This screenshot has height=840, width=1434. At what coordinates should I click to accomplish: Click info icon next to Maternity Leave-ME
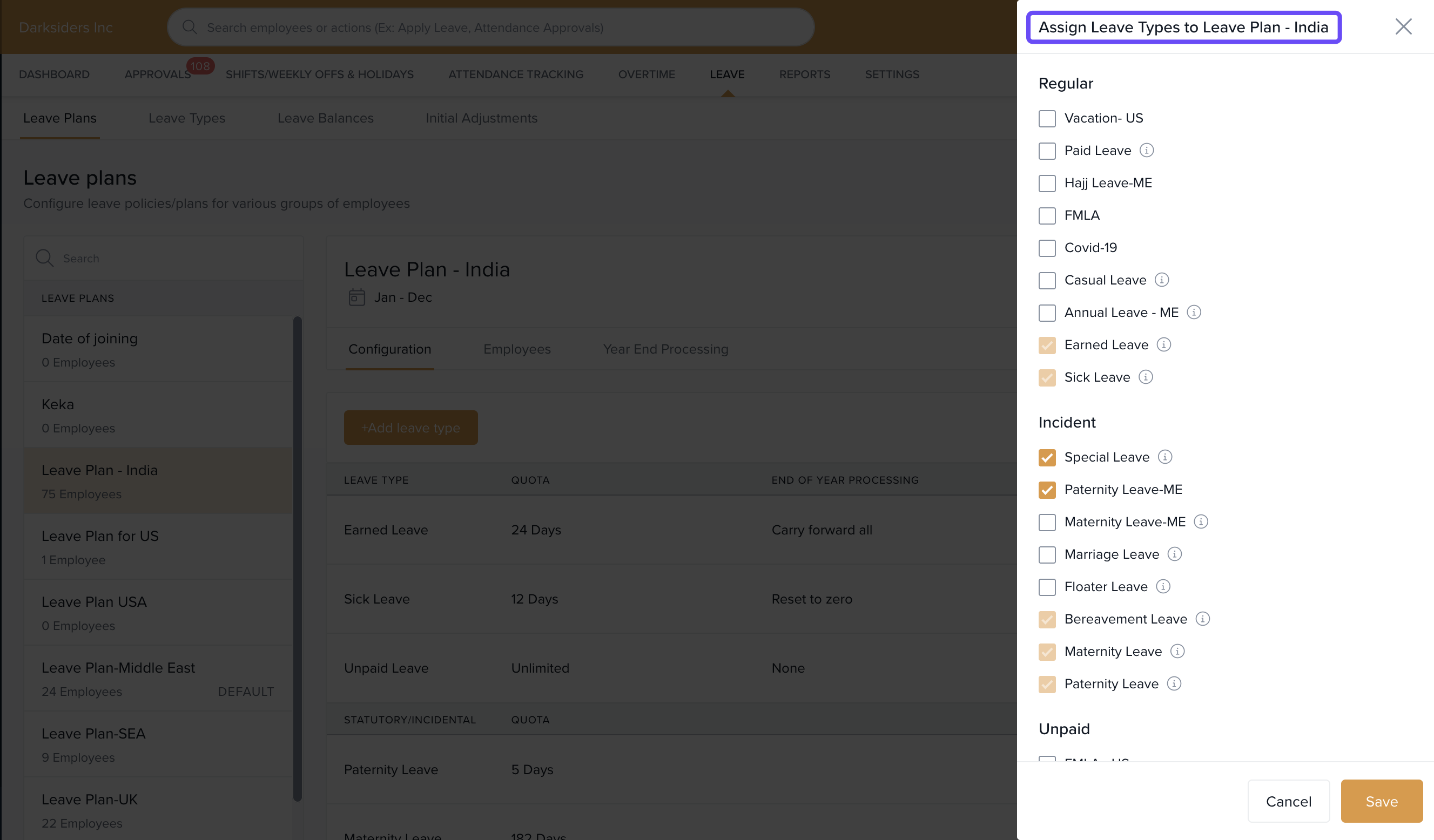click(x=1200, y=521)
